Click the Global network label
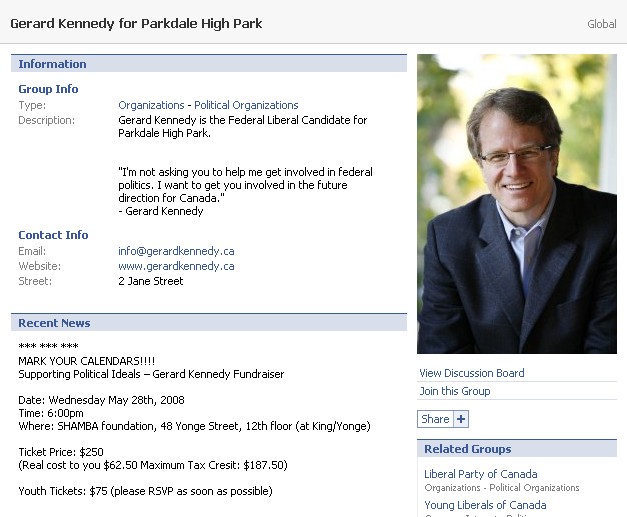 [x=602, y=24]
